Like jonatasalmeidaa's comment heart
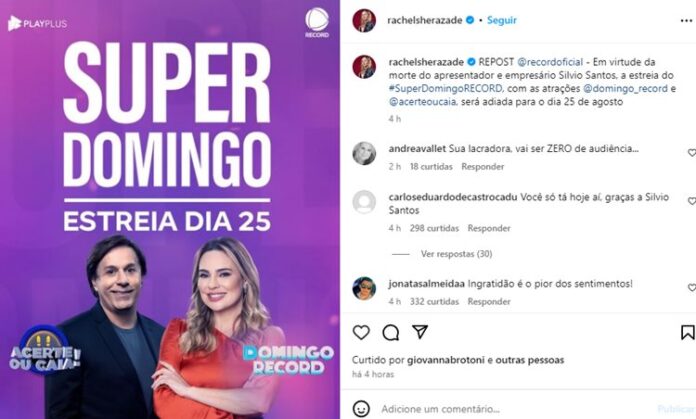This screenshot has height=419, width=696. [x=692, y=288]
